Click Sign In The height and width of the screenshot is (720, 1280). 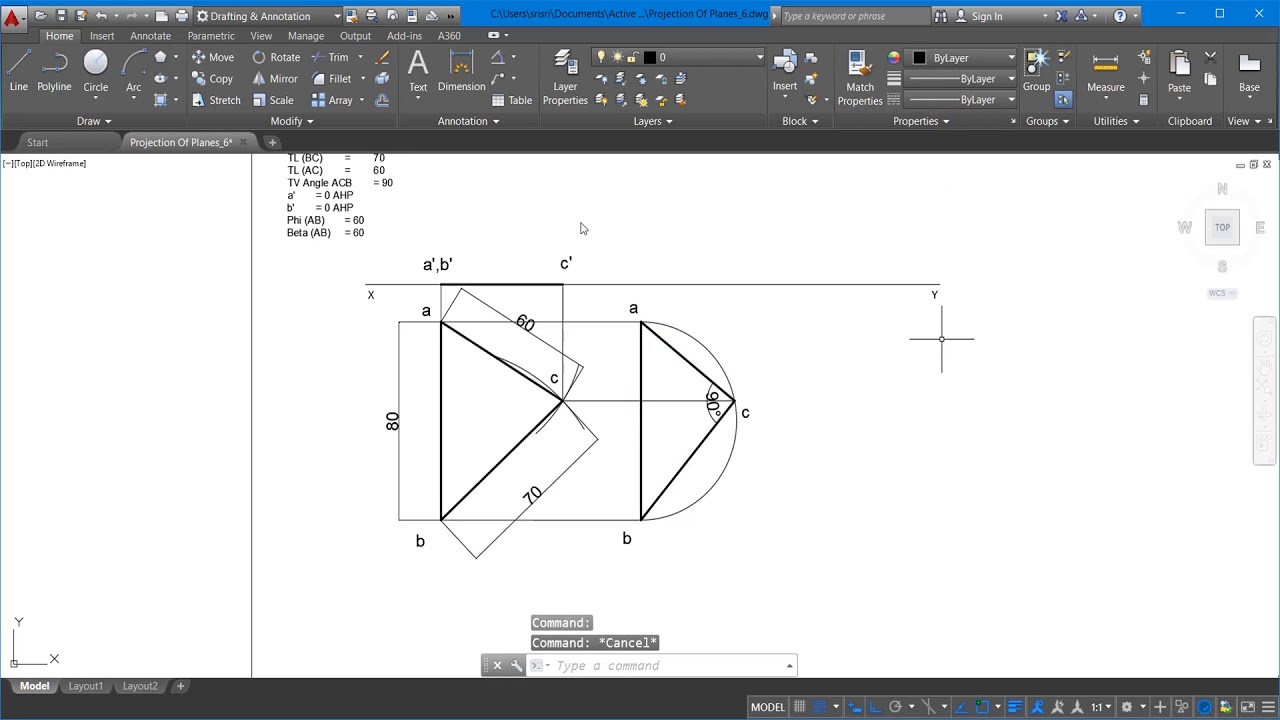[x=986, y=16]
